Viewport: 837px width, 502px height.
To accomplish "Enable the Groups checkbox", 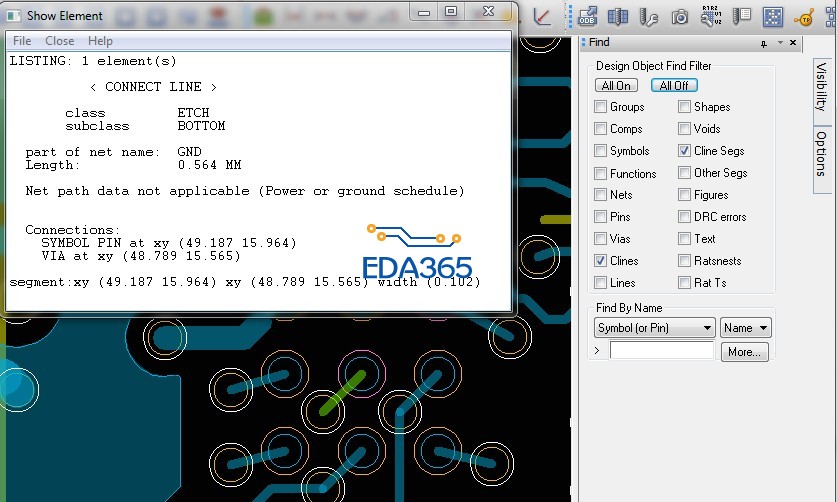I will pos(601,106).
